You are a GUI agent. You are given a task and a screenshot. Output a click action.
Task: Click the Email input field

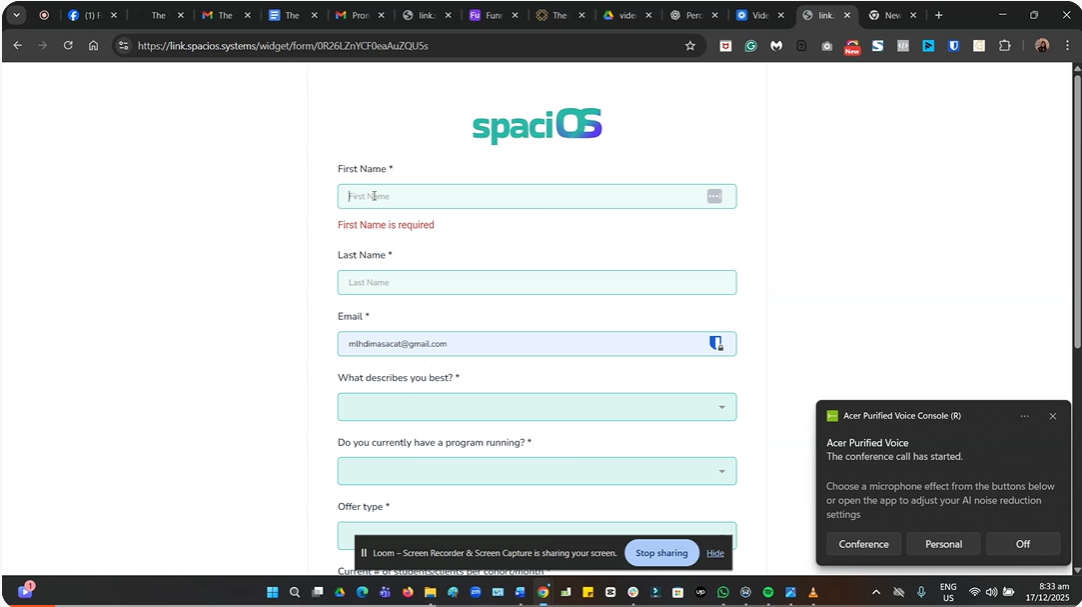536,344
